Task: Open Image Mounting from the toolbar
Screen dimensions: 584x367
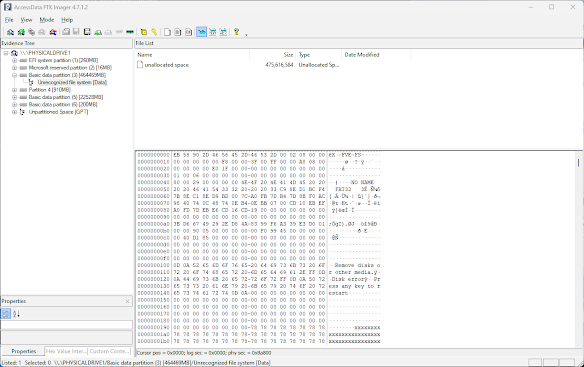Action: (x=31, y=32)
